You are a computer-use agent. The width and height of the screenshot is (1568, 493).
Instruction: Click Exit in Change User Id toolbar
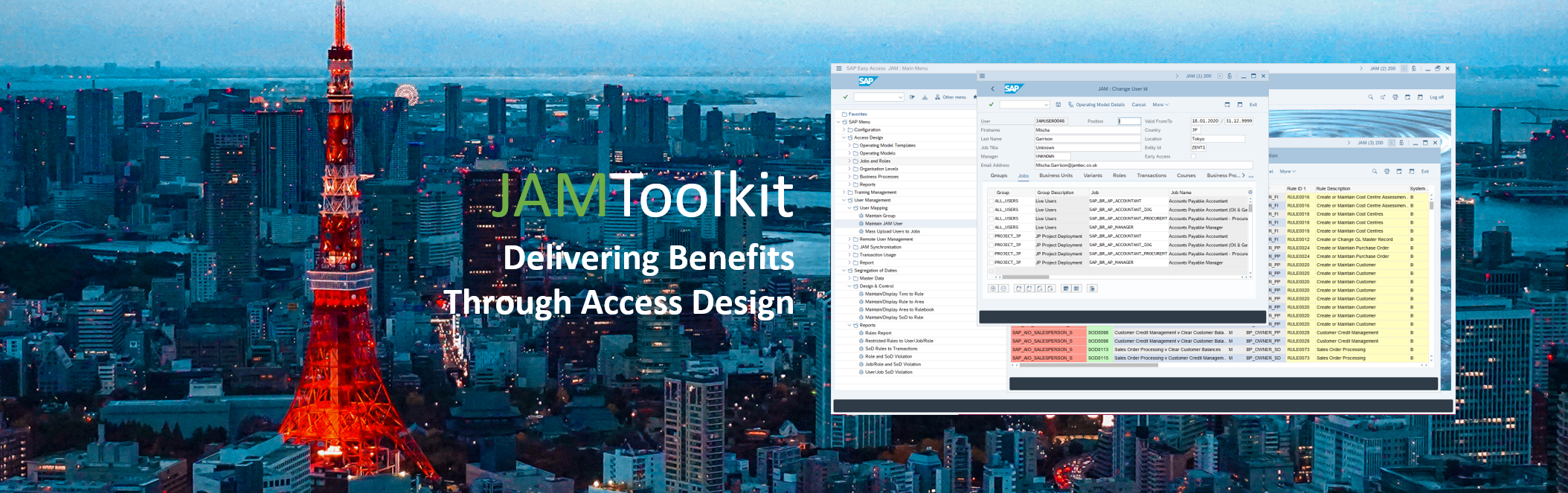click(1253, 105)
